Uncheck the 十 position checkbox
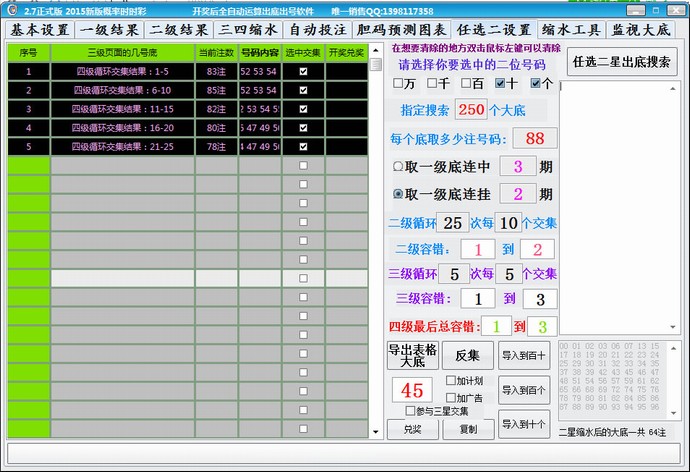 [x=500, y=84]
